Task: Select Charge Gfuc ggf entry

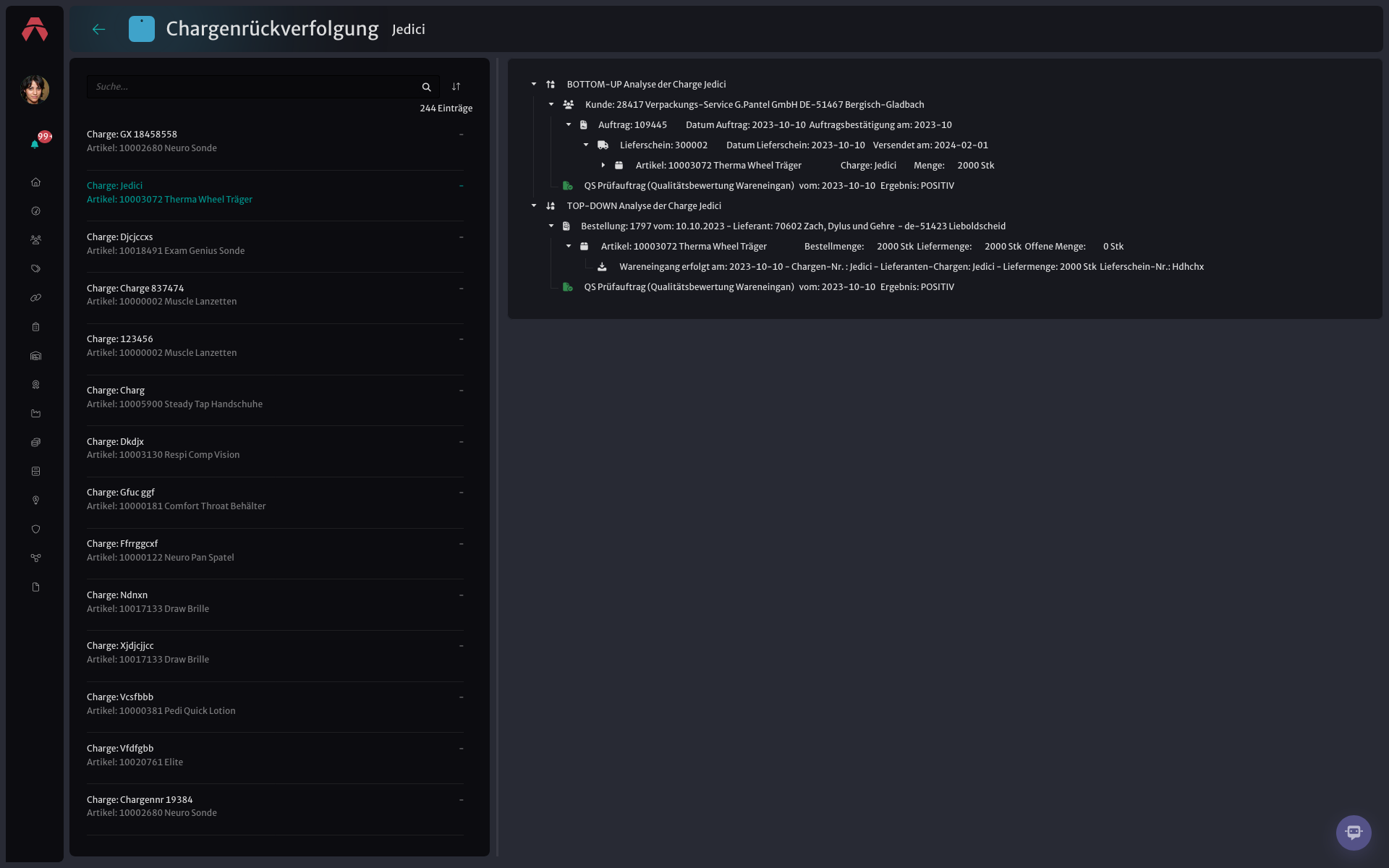Action: coord(275,499)
